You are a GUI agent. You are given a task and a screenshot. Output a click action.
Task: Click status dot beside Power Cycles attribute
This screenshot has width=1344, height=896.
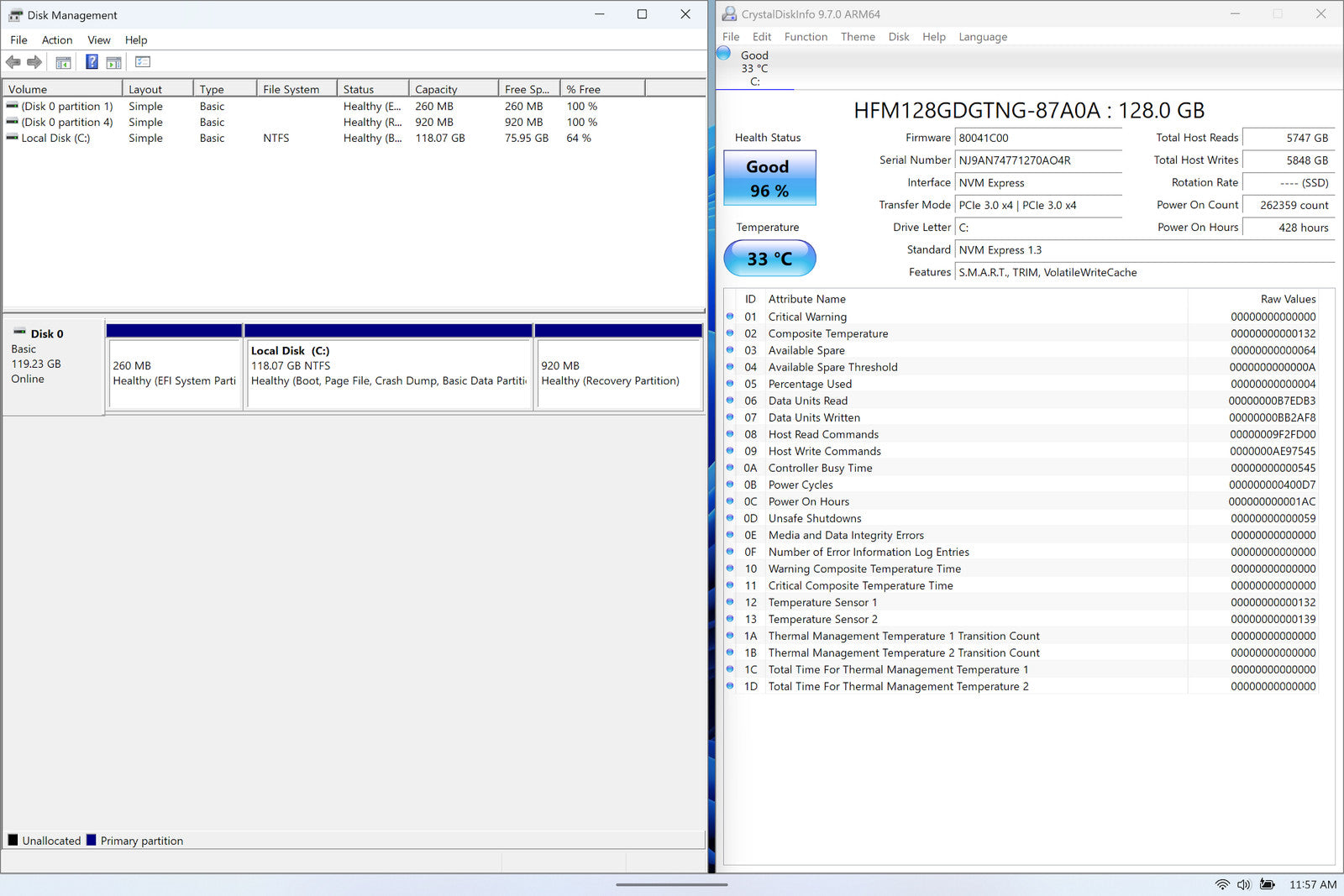coord(730,485)
